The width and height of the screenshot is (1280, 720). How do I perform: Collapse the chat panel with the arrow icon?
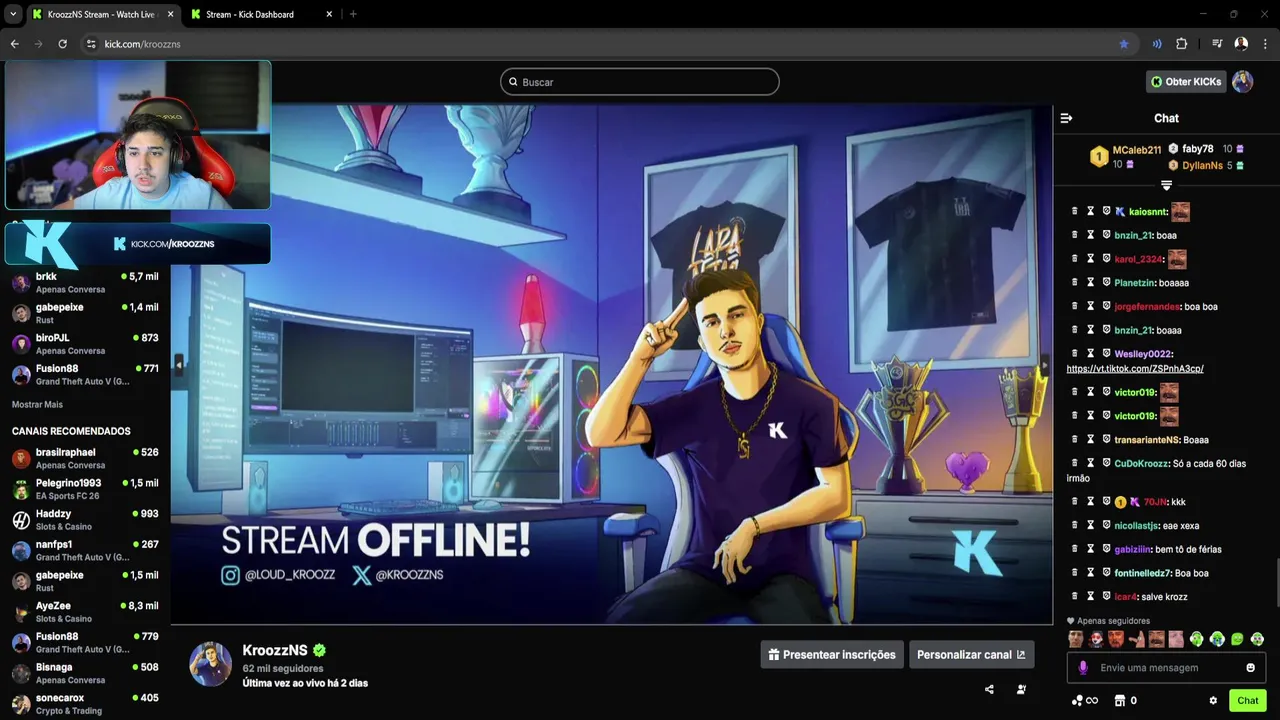pyautogui.click(x=1066, y=118)
